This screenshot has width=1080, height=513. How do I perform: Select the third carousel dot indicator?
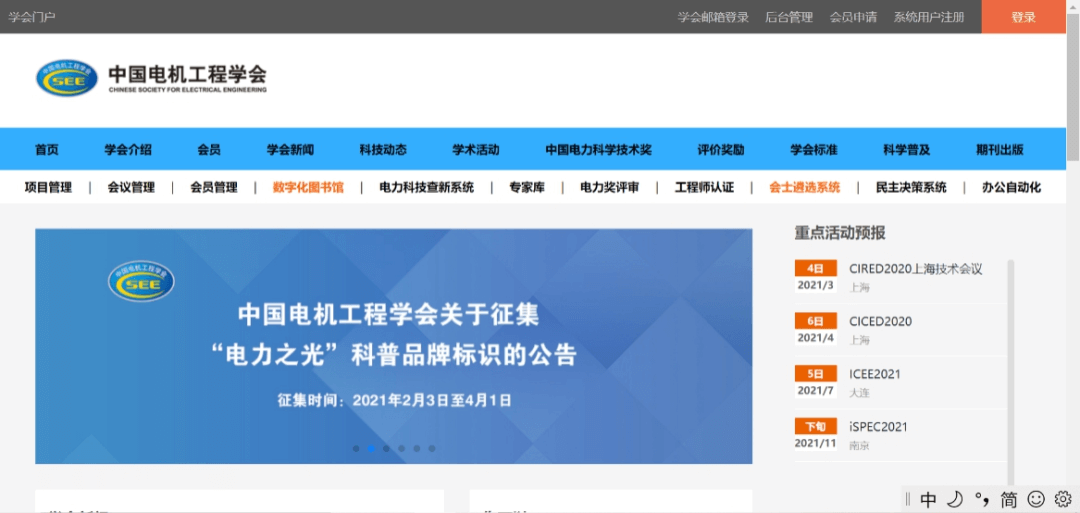pyautogui.click(x=386, y=448)
